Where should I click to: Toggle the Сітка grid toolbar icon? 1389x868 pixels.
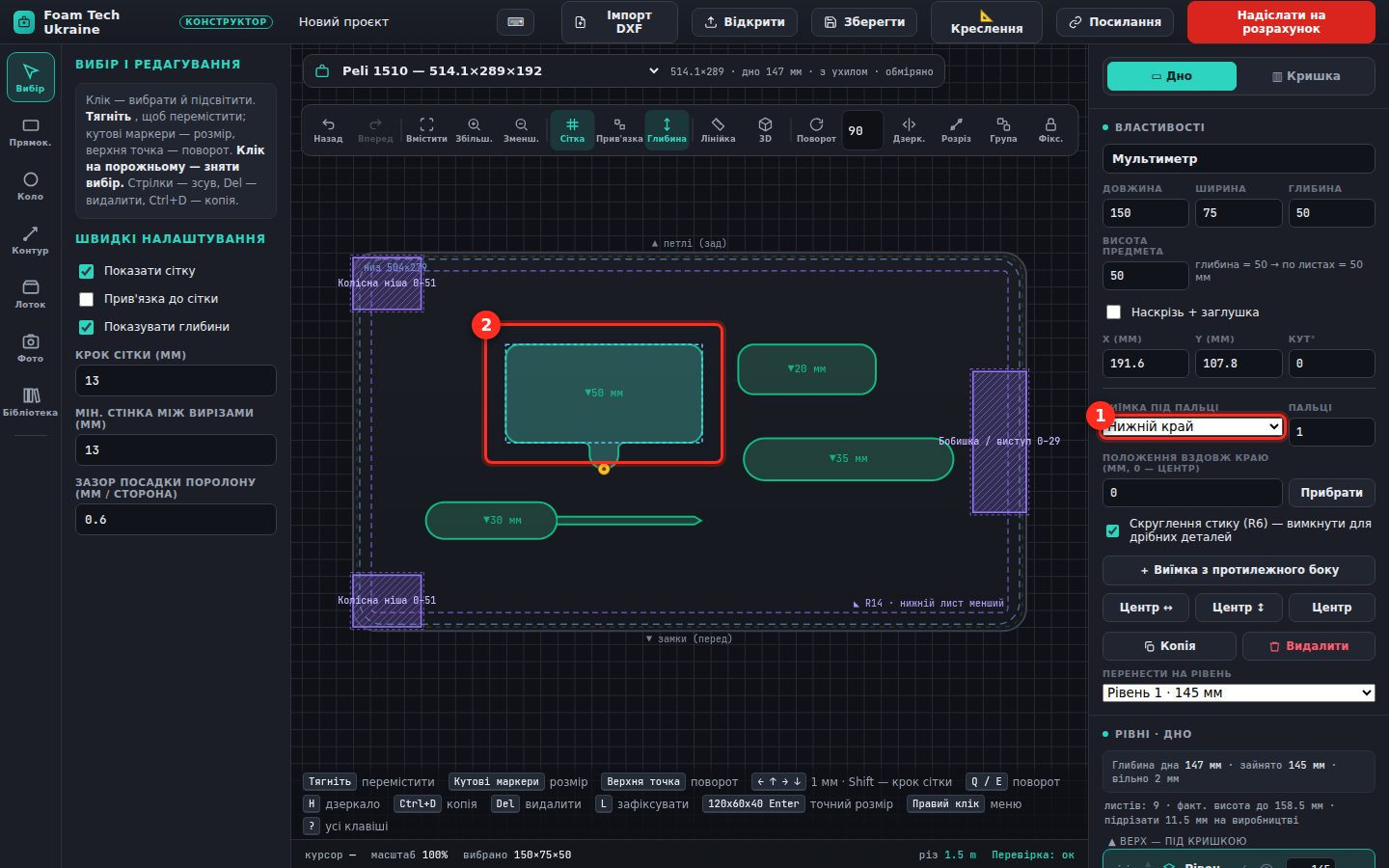pyautogui.click(x=572, y=129)
